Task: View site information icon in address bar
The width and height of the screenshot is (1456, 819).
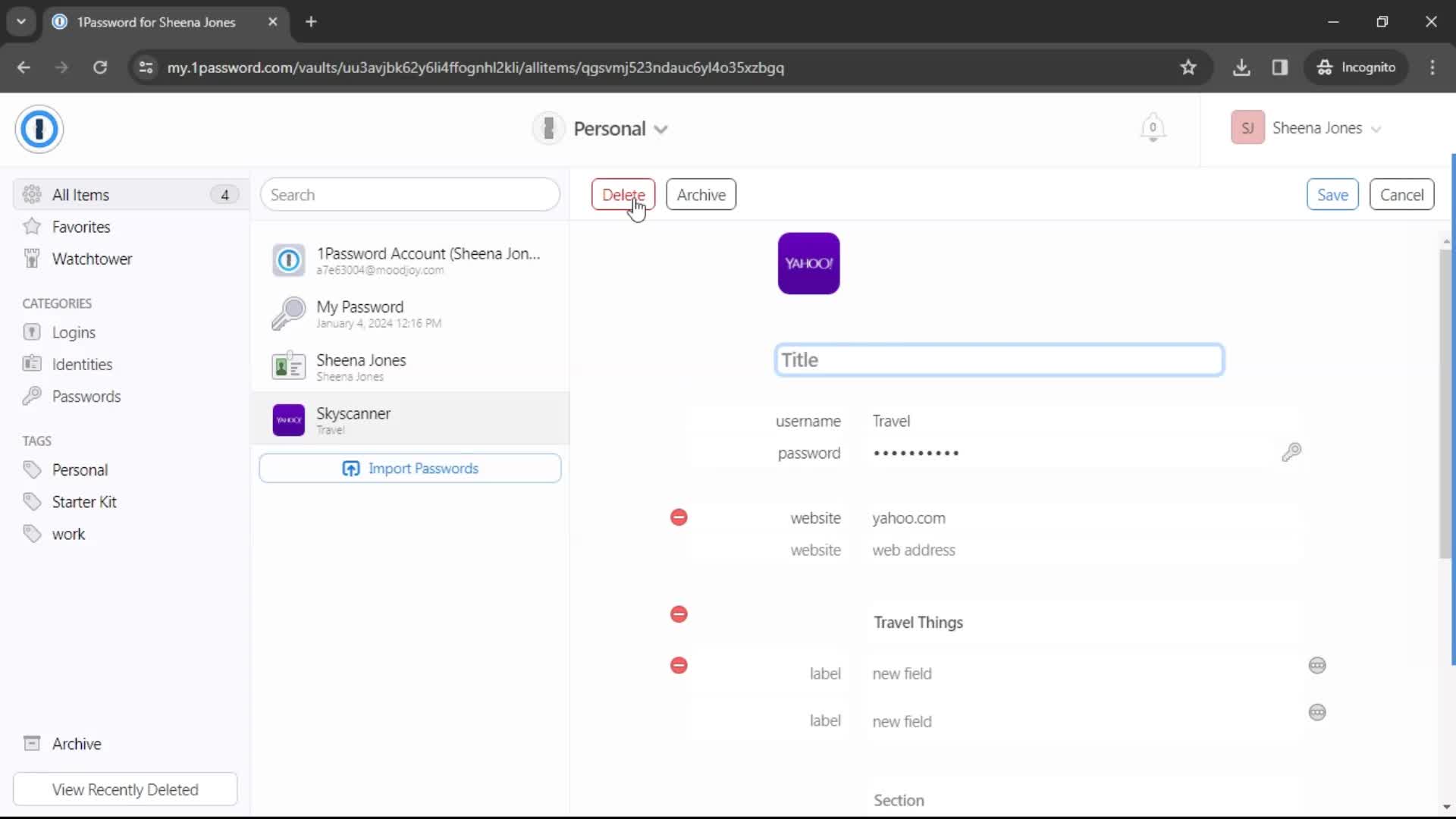Action: tap(146, 67)
